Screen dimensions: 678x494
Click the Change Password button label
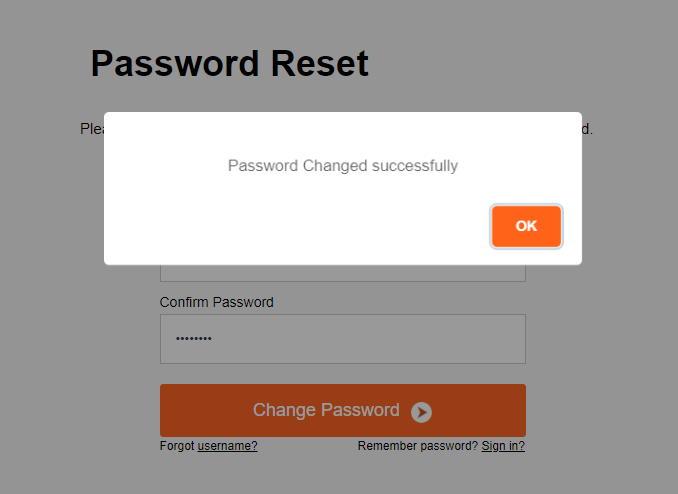(x=326, y=410)
